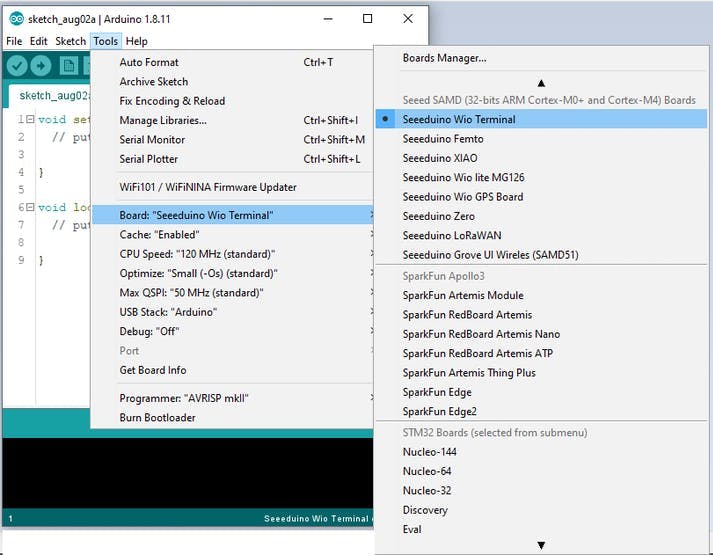Select Seeeduino Femto board
The width and height of the screenshot is (713, 555).
pos(541,139)
